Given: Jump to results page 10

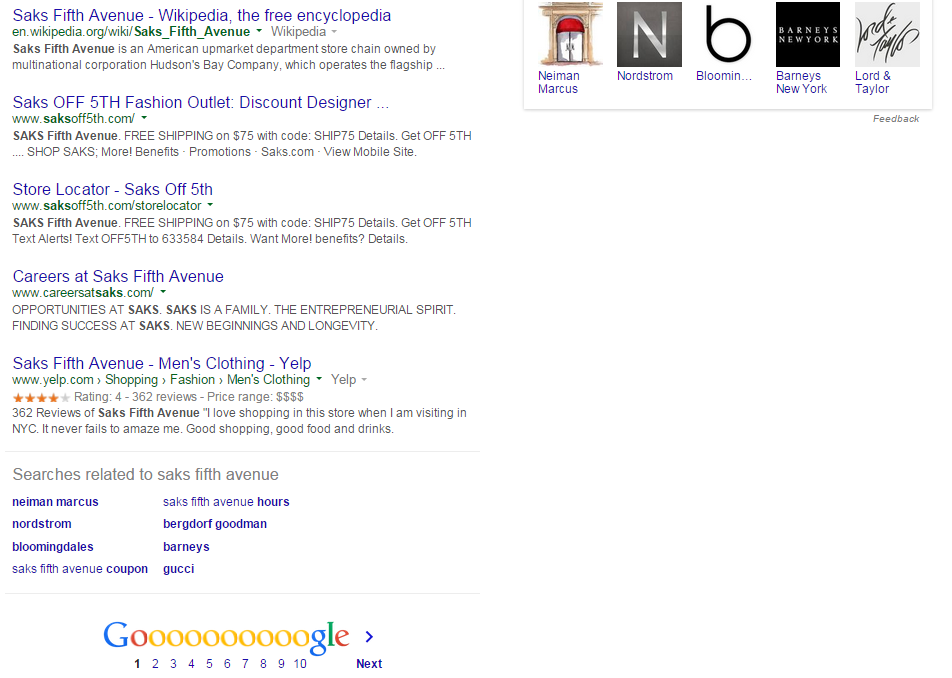Looking at the screenshot, I should click(300, 664).
